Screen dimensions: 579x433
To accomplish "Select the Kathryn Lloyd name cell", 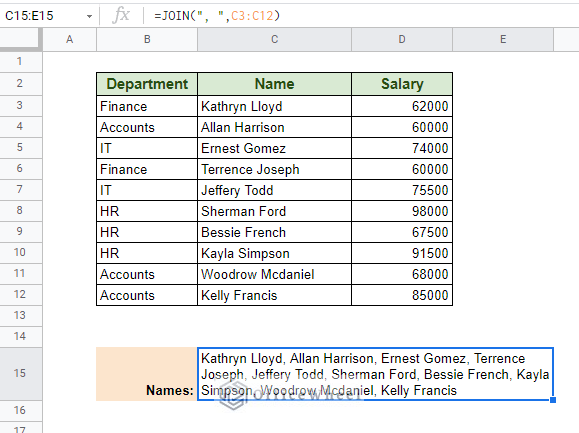I will (274, 106).
